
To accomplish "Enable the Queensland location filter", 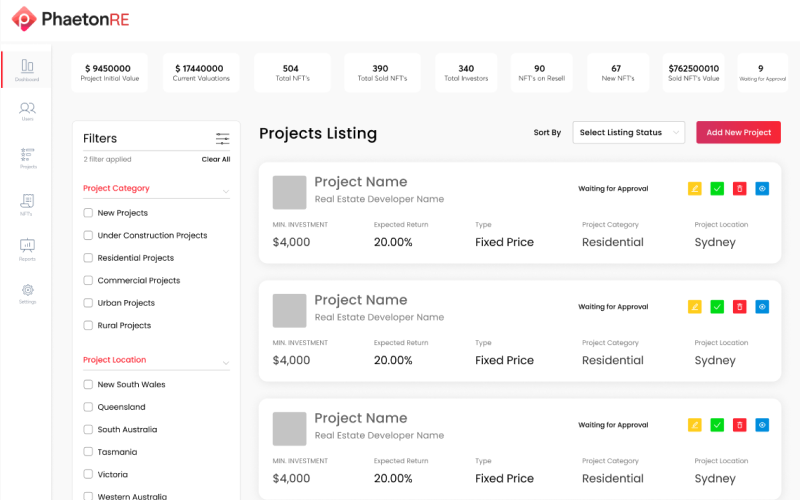I will point(88,407).
